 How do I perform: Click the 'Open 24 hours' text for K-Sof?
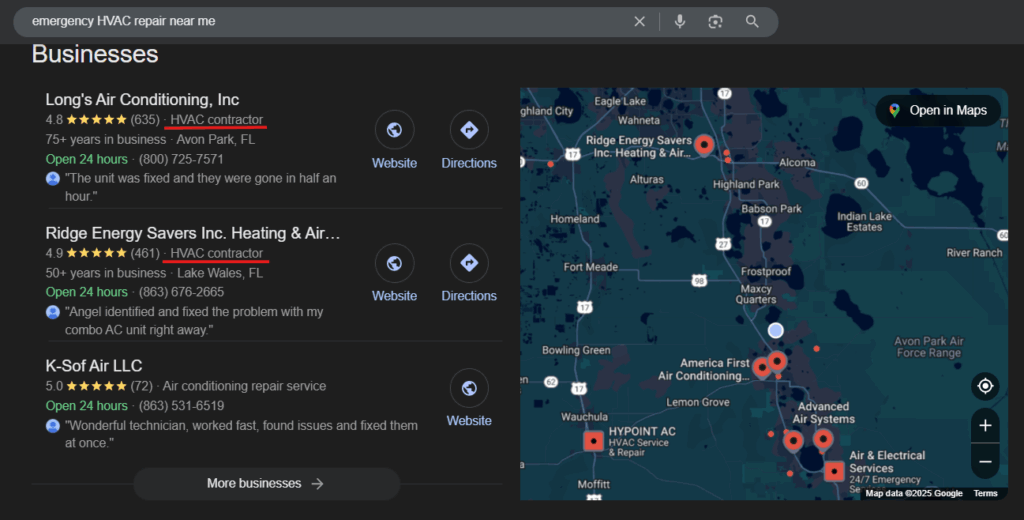(86, 406)
